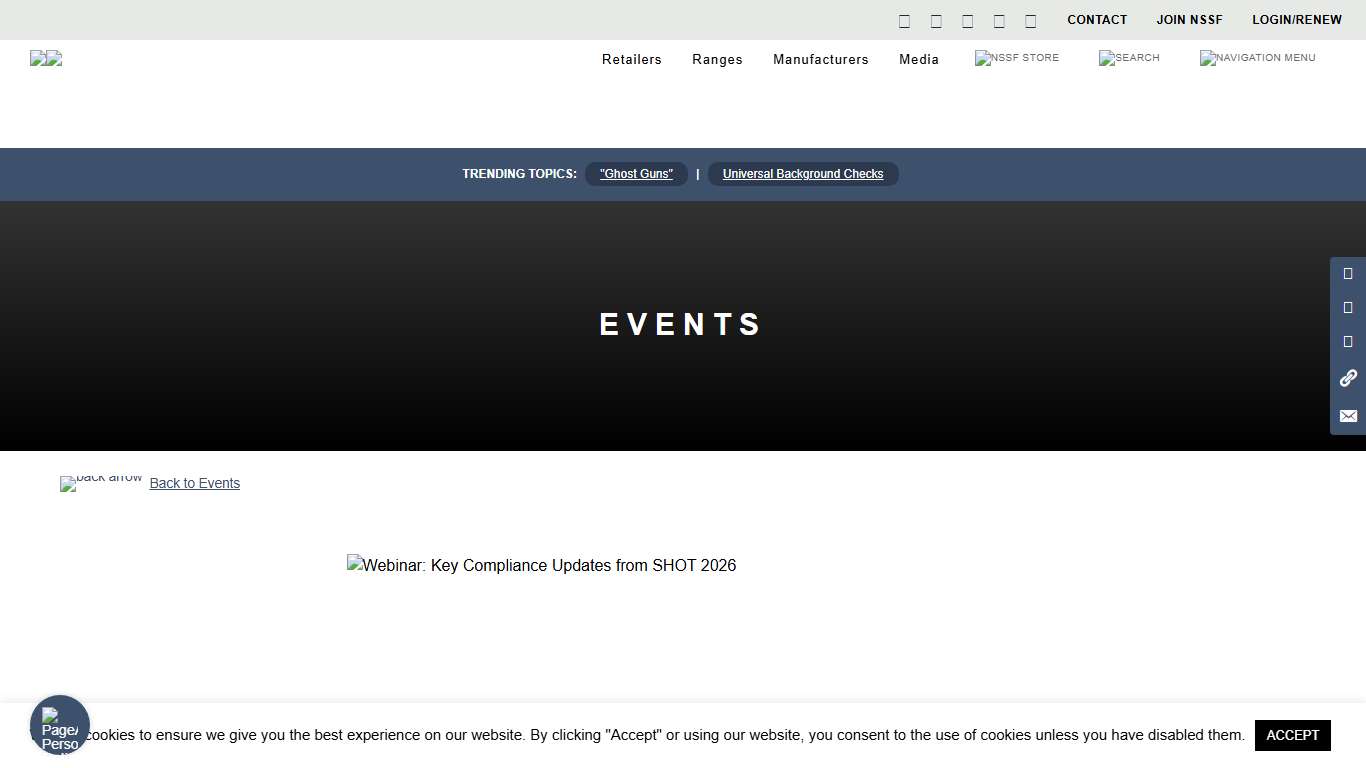Click the CONTACT link in the header
Image resolution: width=1366 pixels, height=768 pixels.
(1097, 19)
